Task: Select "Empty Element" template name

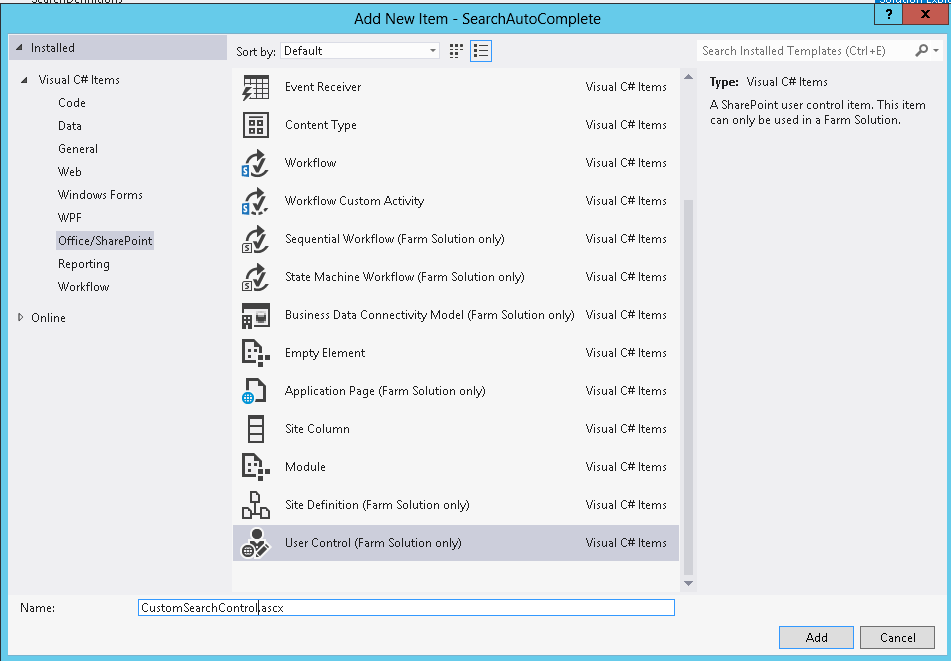Action: 325,354
